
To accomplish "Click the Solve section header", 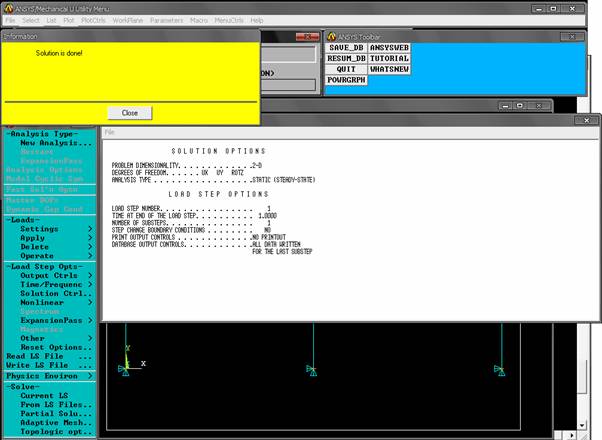I will (x=23, y=387).
